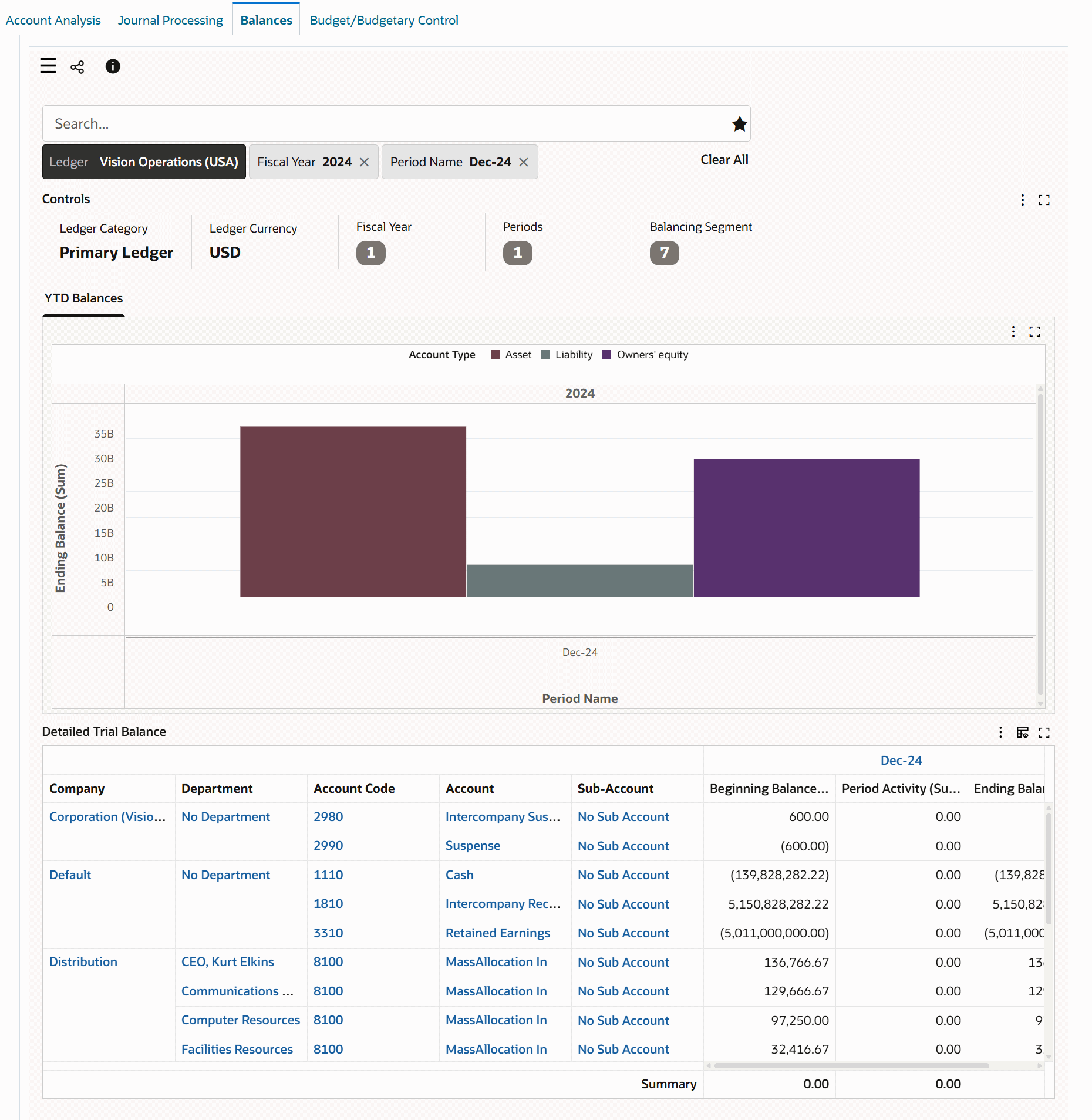Image resolution: width=1092 pixels, height=1120 pixels.
Task: Toggle the Asset legend swatch
Action: coord(495,355)
